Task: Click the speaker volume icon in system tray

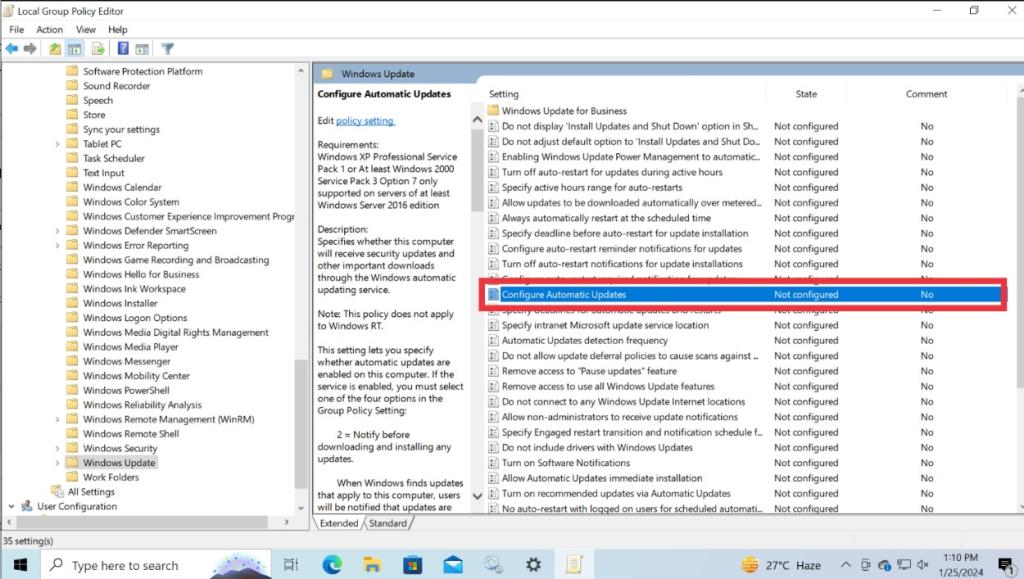Action: [923, 564]
